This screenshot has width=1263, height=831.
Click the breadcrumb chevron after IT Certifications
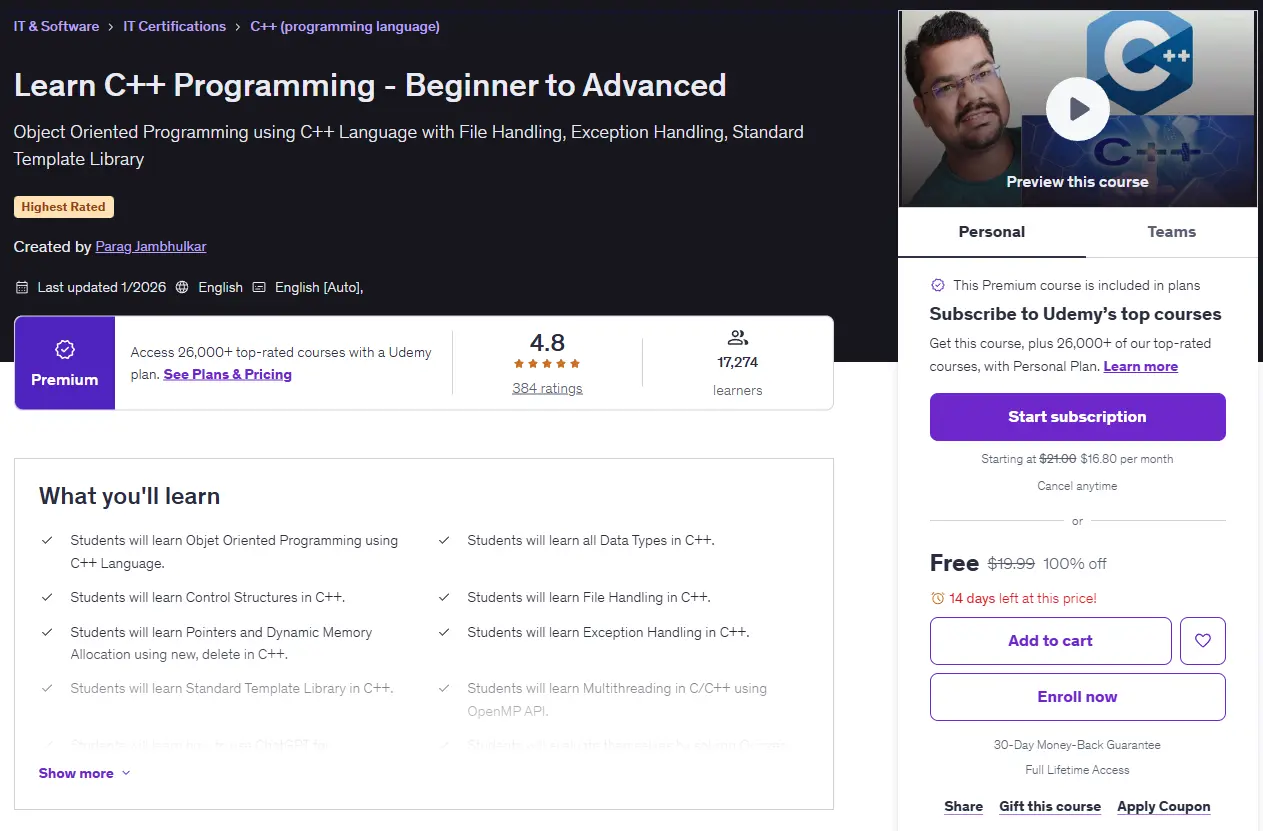click(238, 27)
